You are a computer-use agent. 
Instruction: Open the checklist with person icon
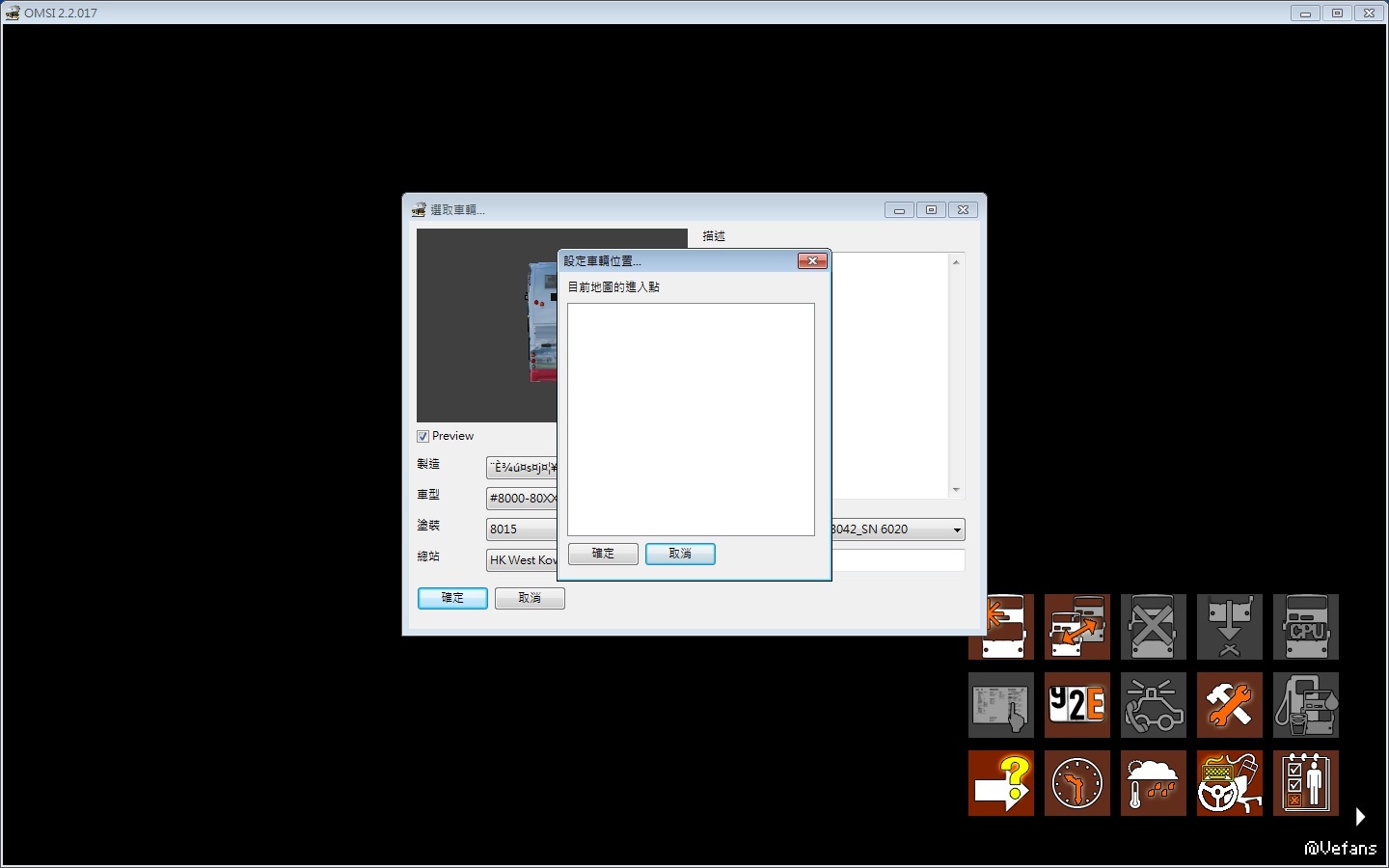tap(1306, 783)
